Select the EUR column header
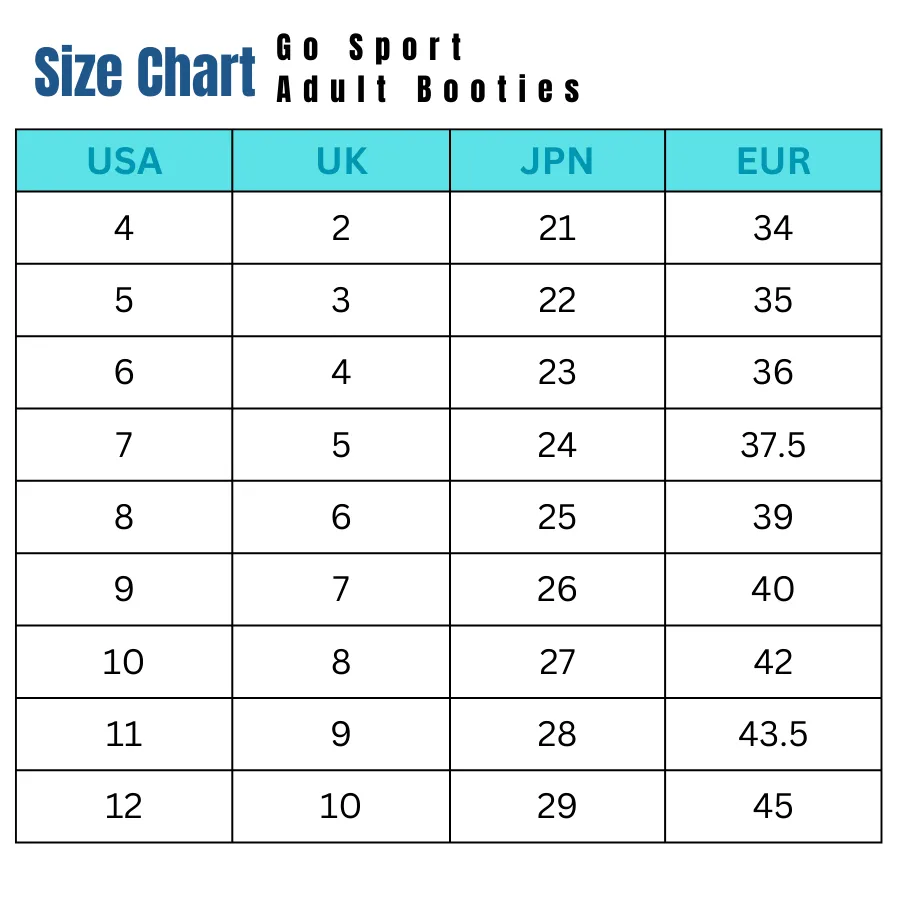Image resolution: width=900 pixels, height=900 pixels. [773, 161]
